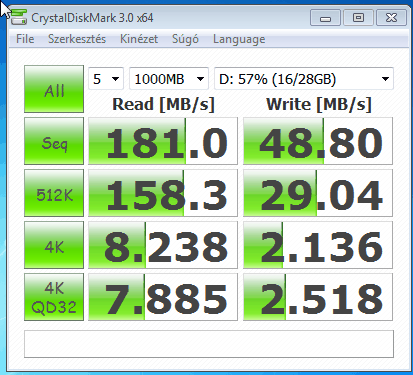
Task: Select the Seq read result 181.0
Action: tap(163, 141)
